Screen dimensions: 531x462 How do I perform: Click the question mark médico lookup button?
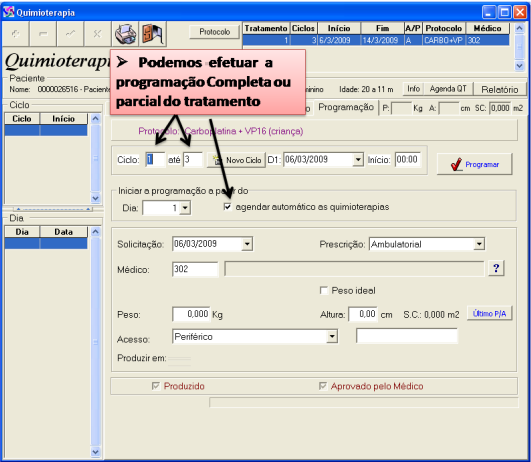[496, 269]
